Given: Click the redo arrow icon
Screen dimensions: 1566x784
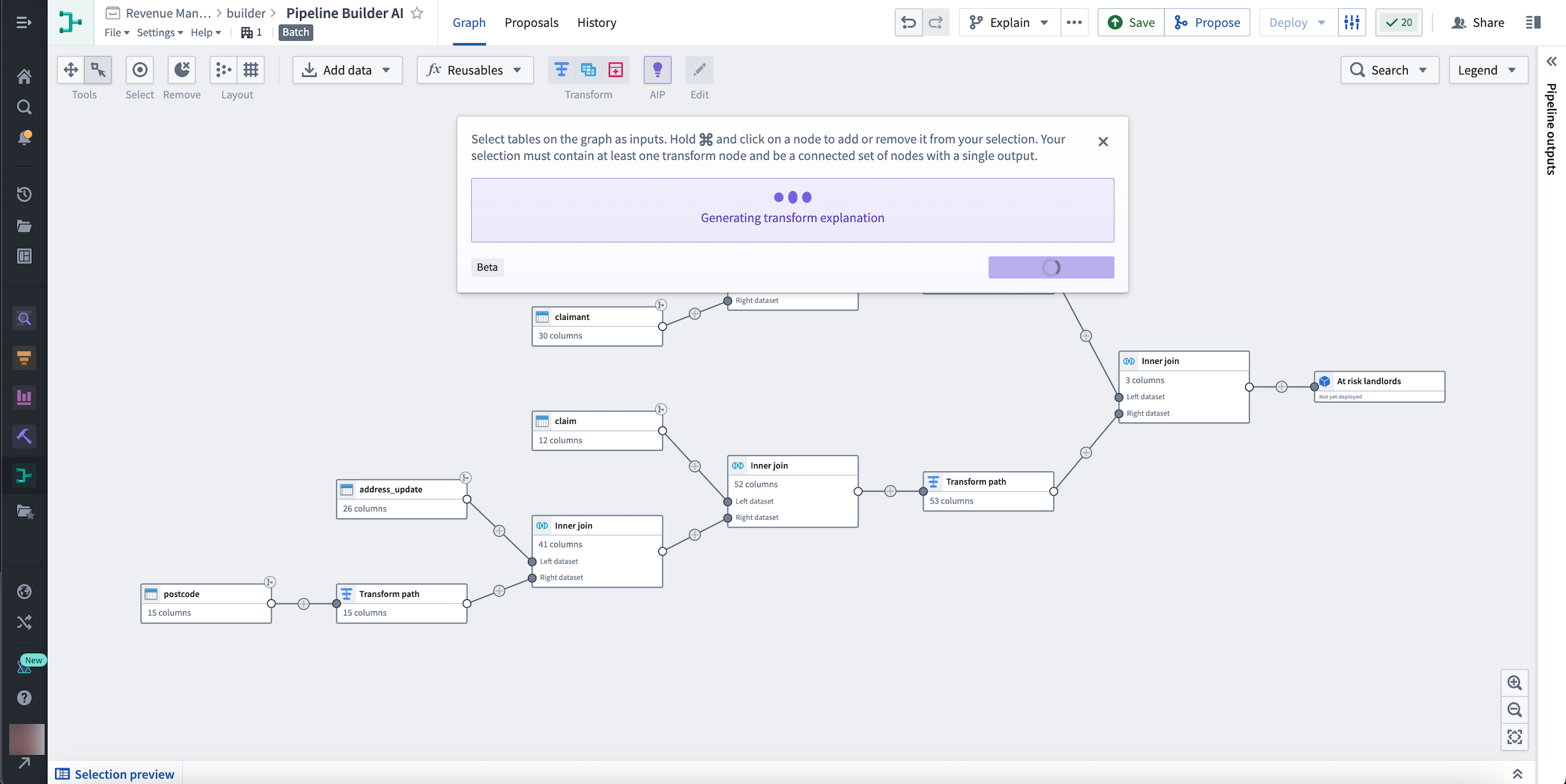Looking at the screenshot, I should click(x=934, y=22).
